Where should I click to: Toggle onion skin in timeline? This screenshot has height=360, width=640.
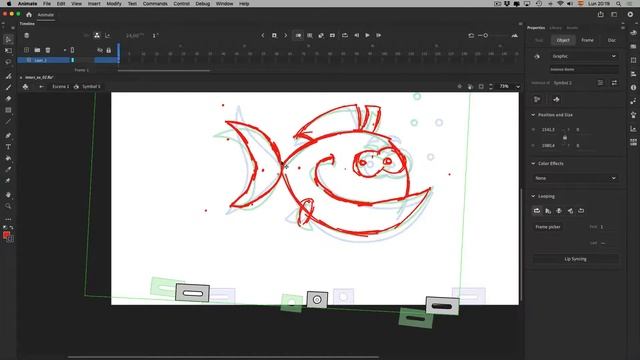tap(298, 36)
